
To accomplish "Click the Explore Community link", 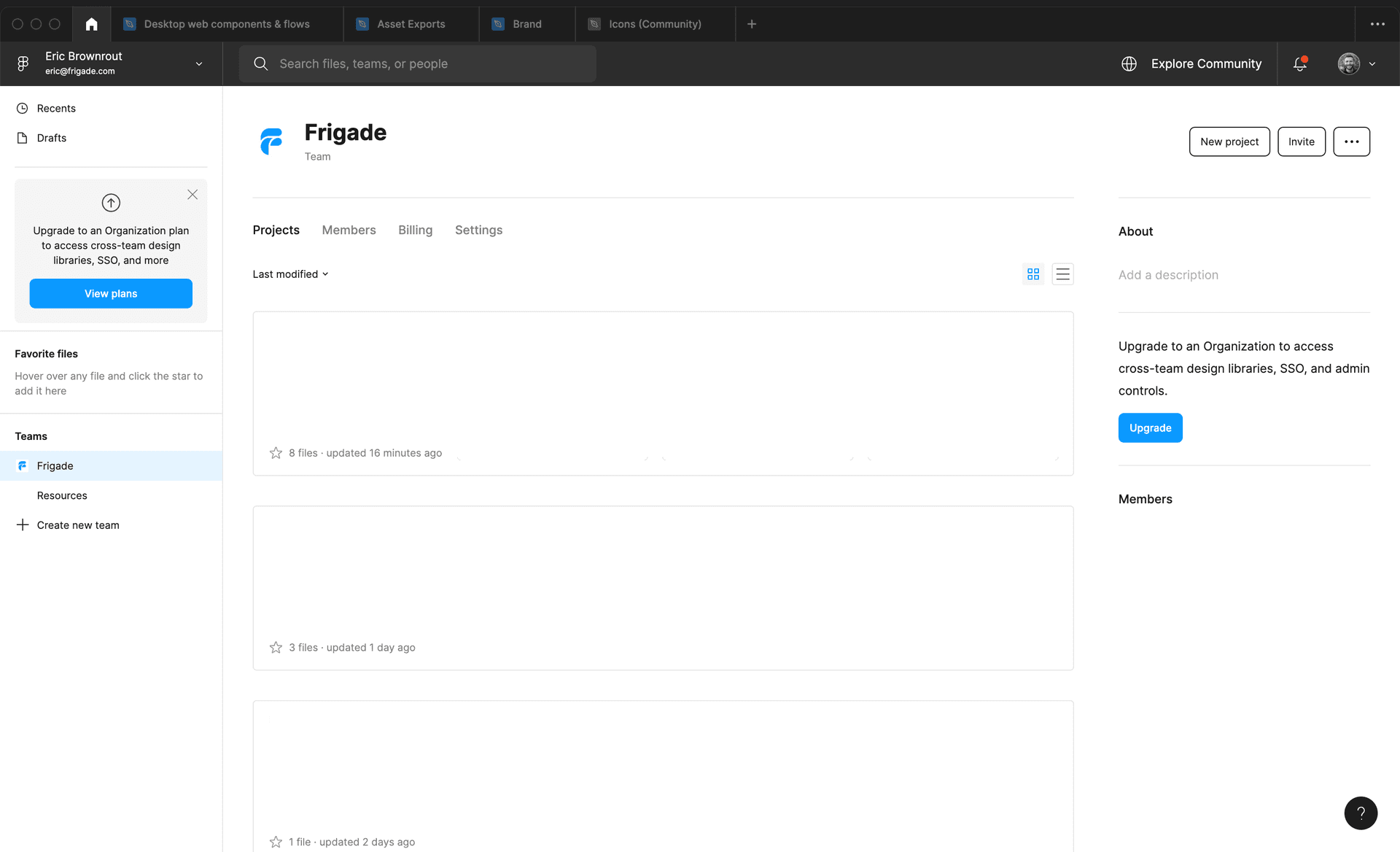I will click(x=1206, y=63).
